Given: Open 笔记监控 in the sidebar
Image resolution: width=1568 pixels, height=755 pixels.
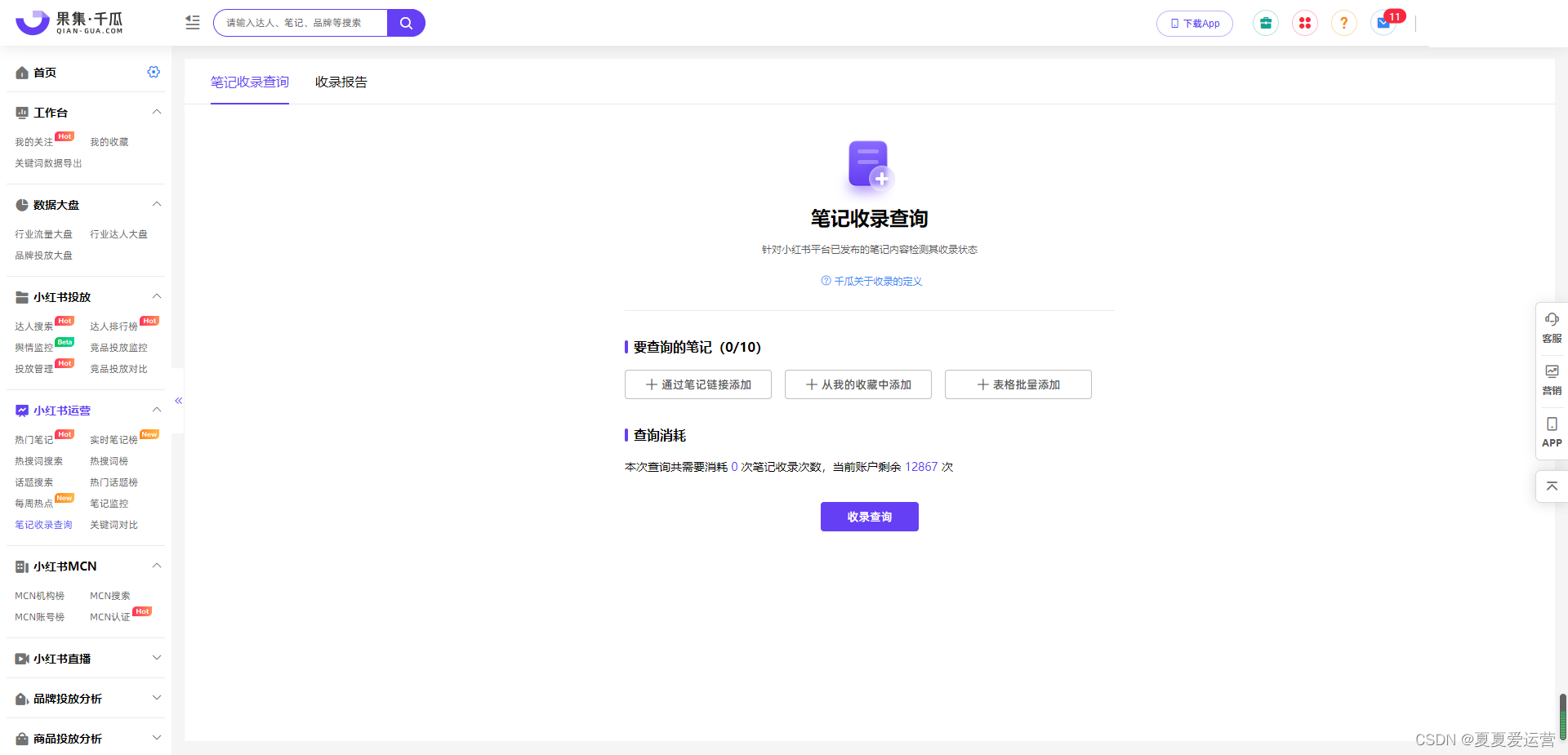Looking at the screenshot, I should (x=109, y=504).
